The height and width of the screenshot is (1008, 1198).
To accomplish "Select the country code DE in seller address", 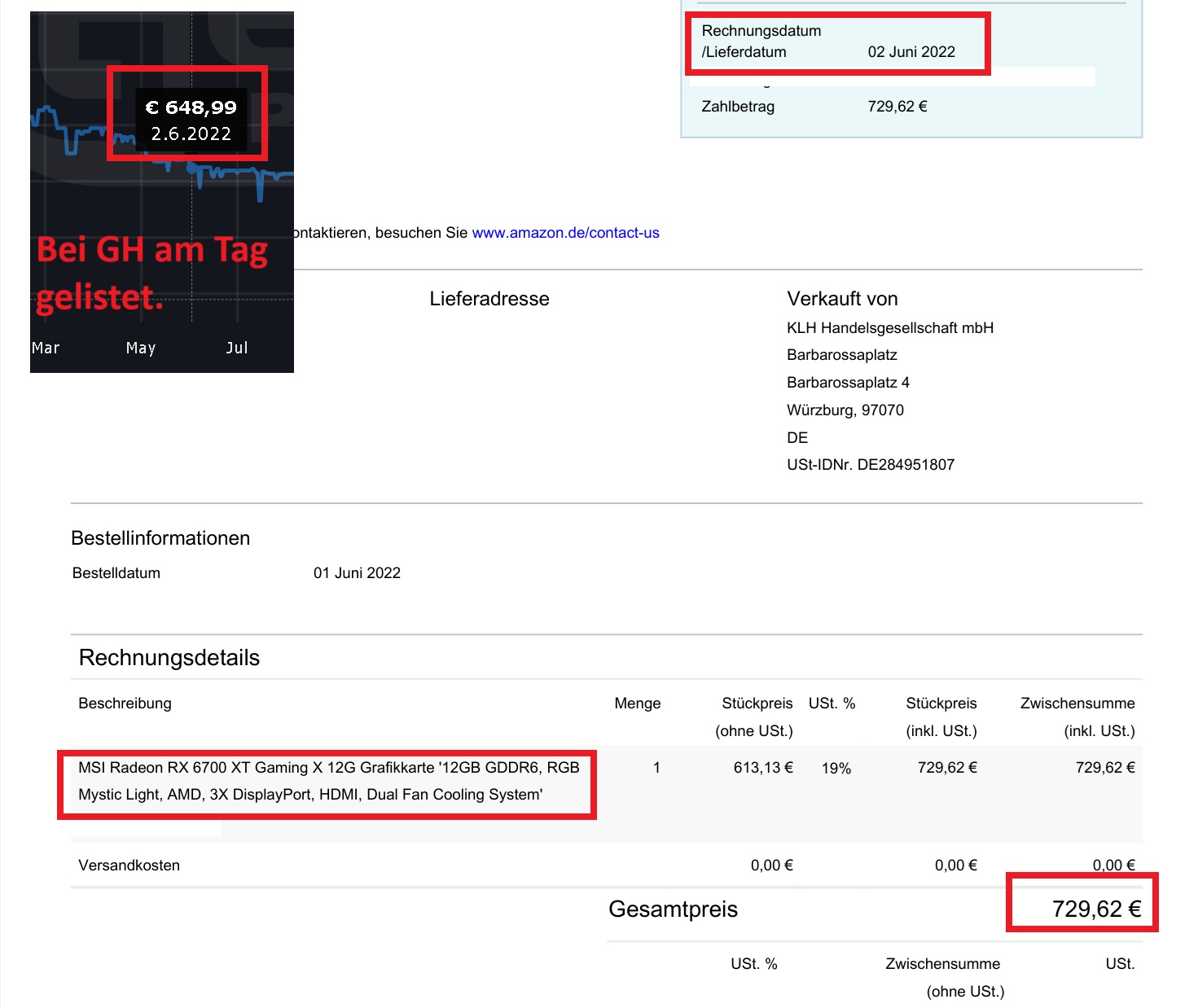I will click(797, 438).
